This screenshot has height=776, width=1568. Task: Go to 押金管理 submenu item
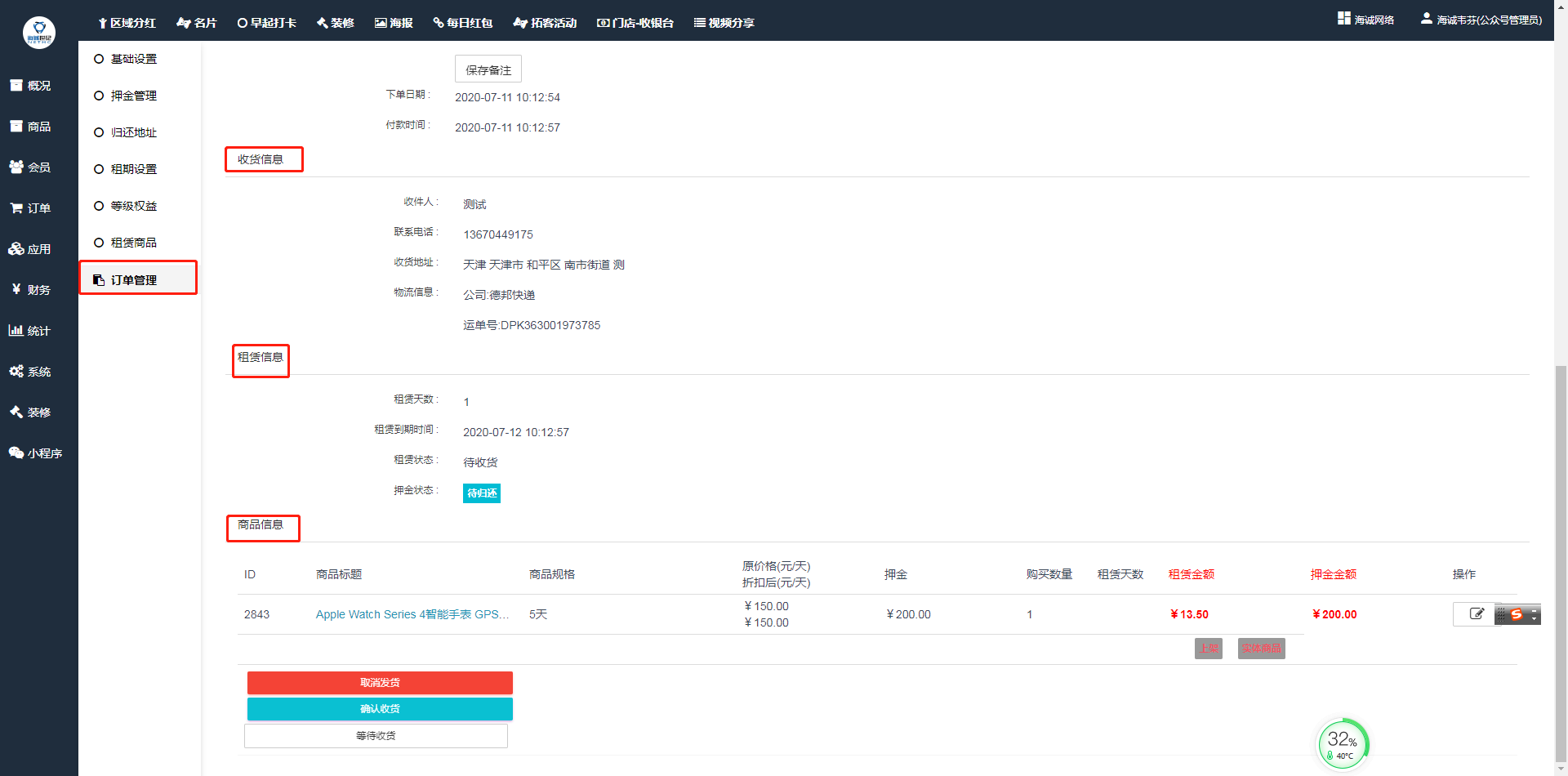pos(134,96)
